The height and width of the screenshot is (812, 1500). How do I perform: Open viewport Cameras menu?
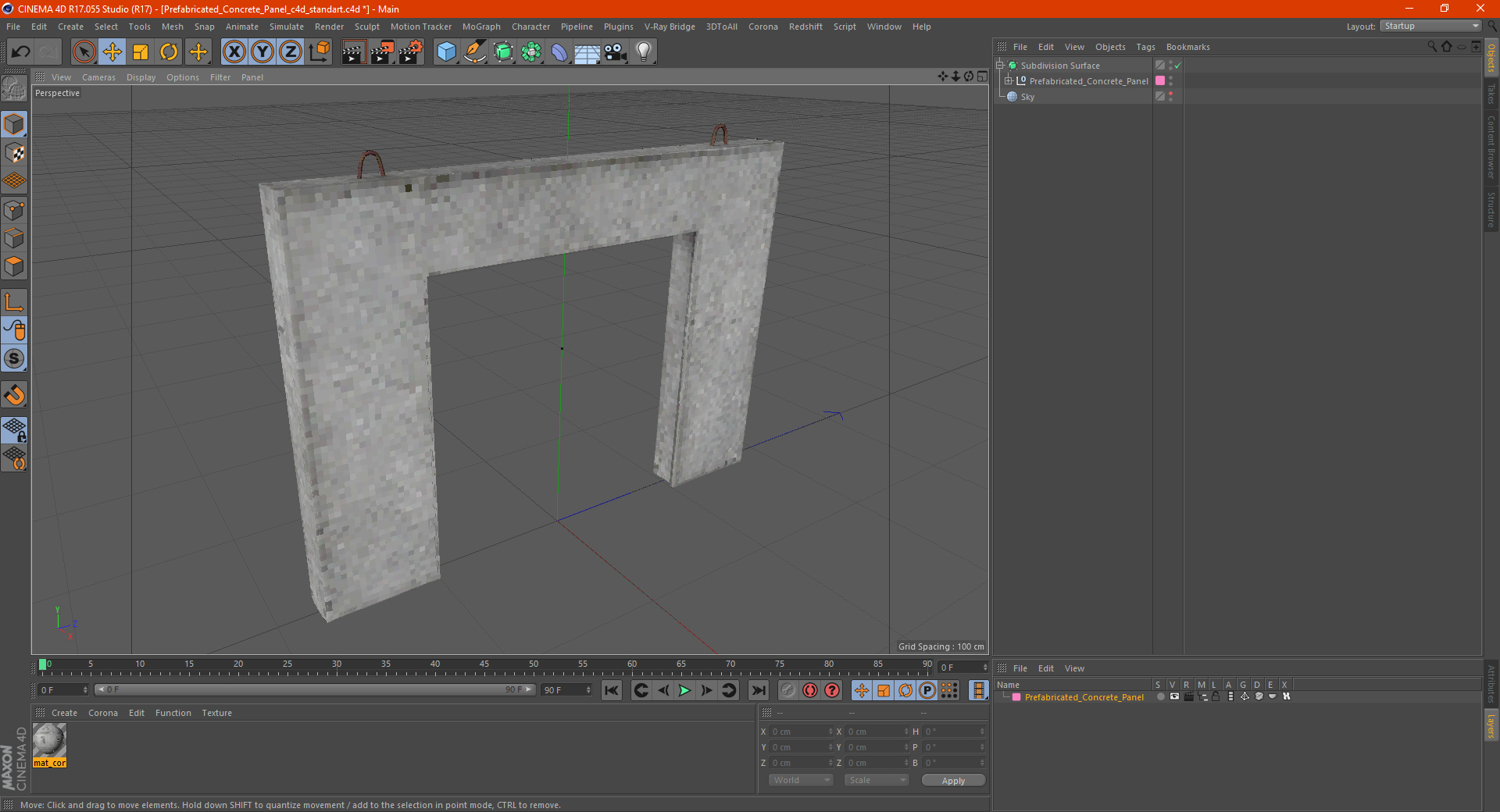(98, 77)
